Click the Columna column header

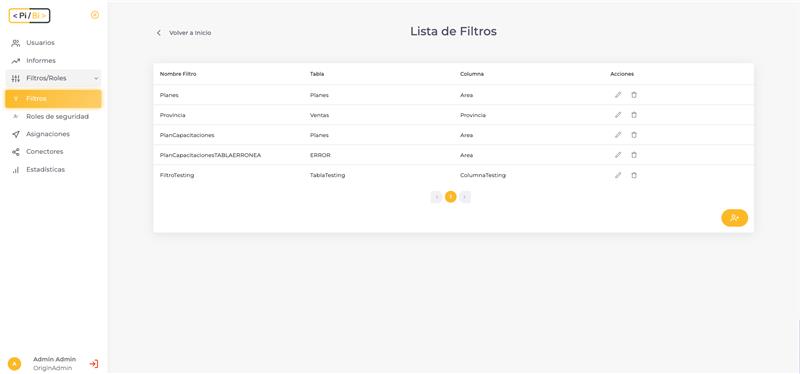(472, 74)
